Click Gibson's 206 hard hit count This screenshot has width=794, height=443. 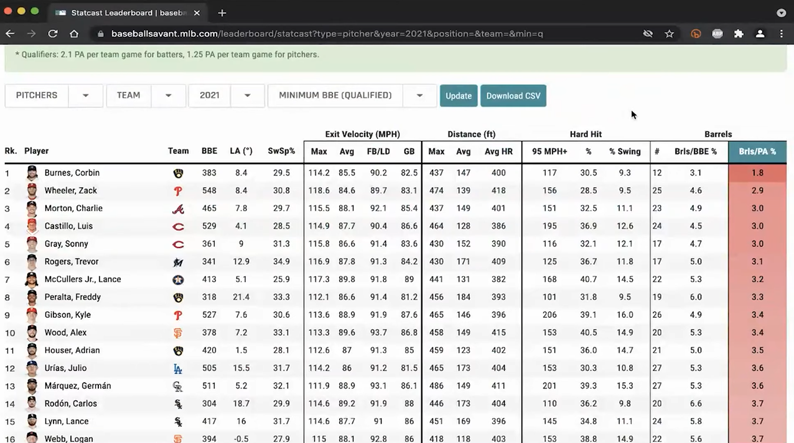pyautogui.click(x=549, y=314)
